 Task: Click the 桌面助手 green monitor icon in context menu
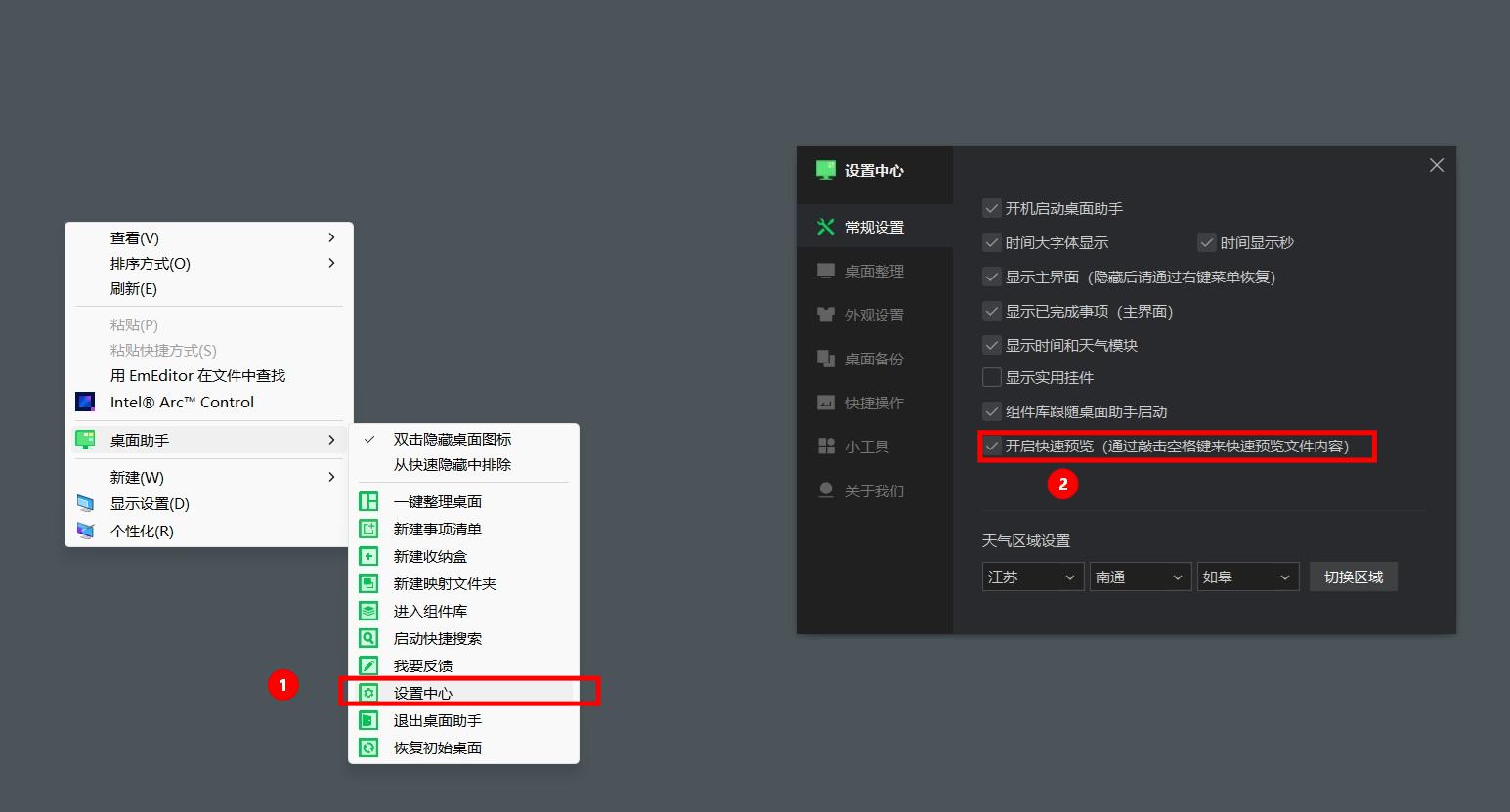click(85, 440)
